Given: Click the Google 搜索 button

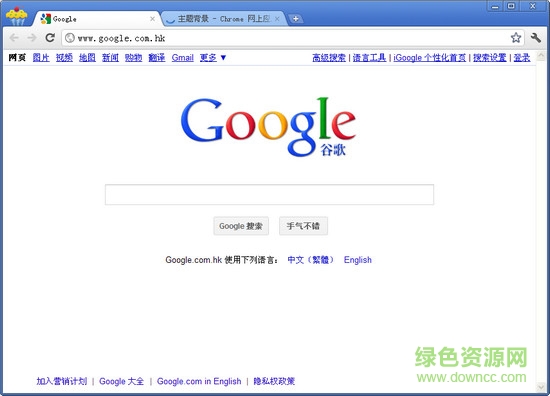Looking at the screenshot, I should (x=241, y=226).
